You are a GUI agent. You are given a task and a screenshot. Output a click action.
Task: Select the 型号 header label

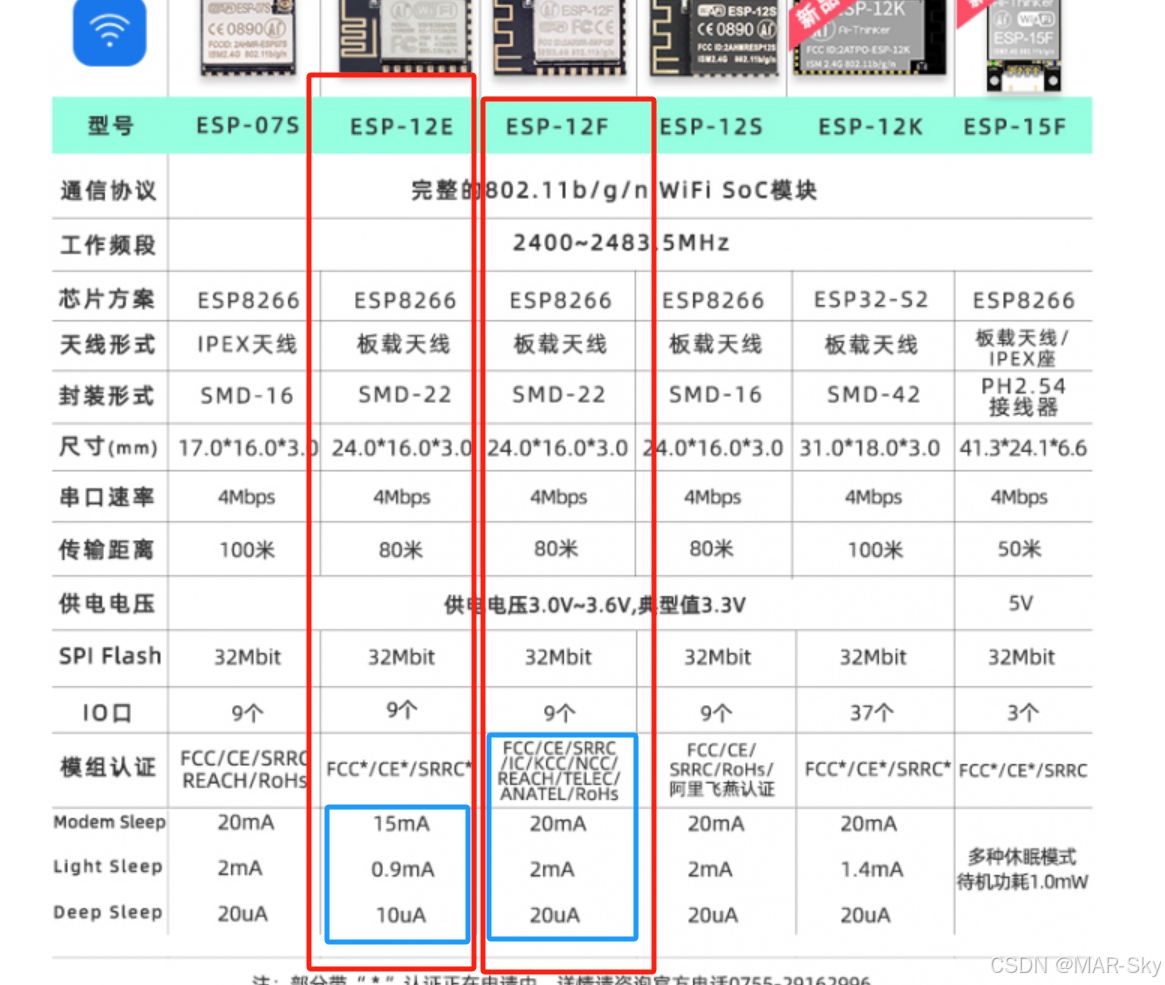110,126
